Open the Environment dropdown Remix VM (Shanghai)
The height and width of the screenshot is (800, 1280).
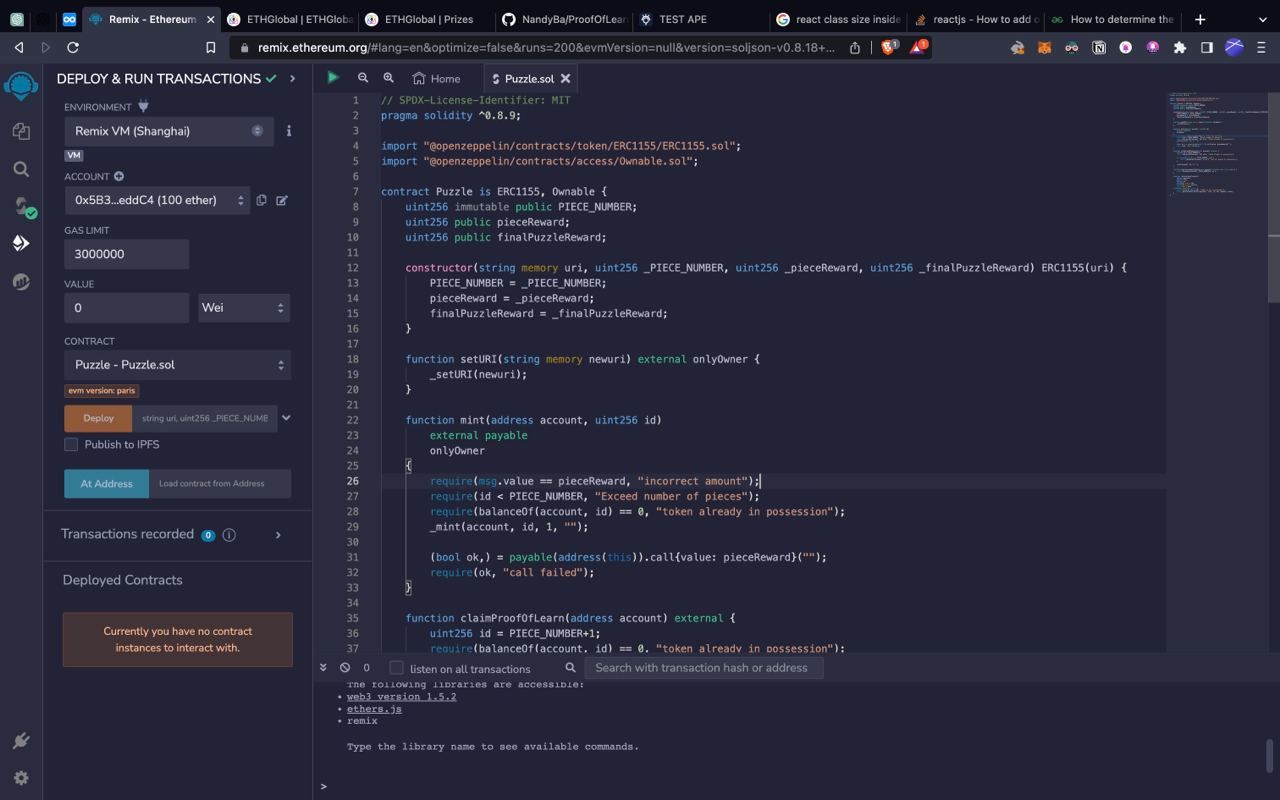tap(168, 131)
